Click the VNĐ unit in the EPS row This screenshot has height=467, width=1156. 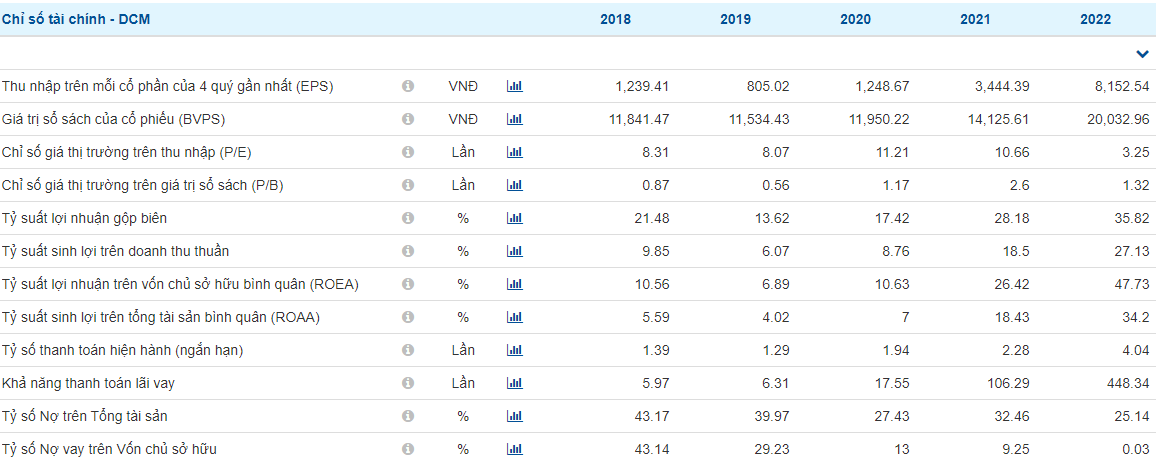(463, 86)
